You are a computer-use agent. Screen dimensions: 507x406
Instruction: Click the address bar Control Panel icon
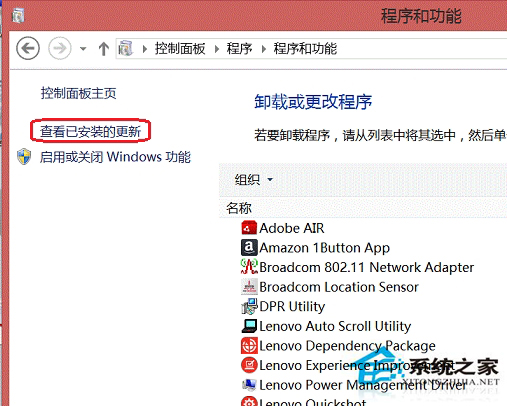(x=126, y=48)
